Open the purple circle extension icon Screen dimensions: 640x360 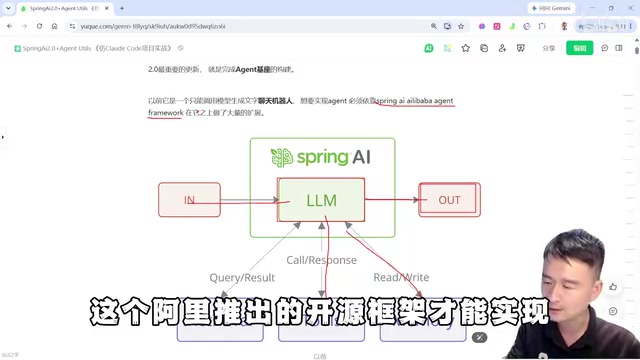(527, 26)
